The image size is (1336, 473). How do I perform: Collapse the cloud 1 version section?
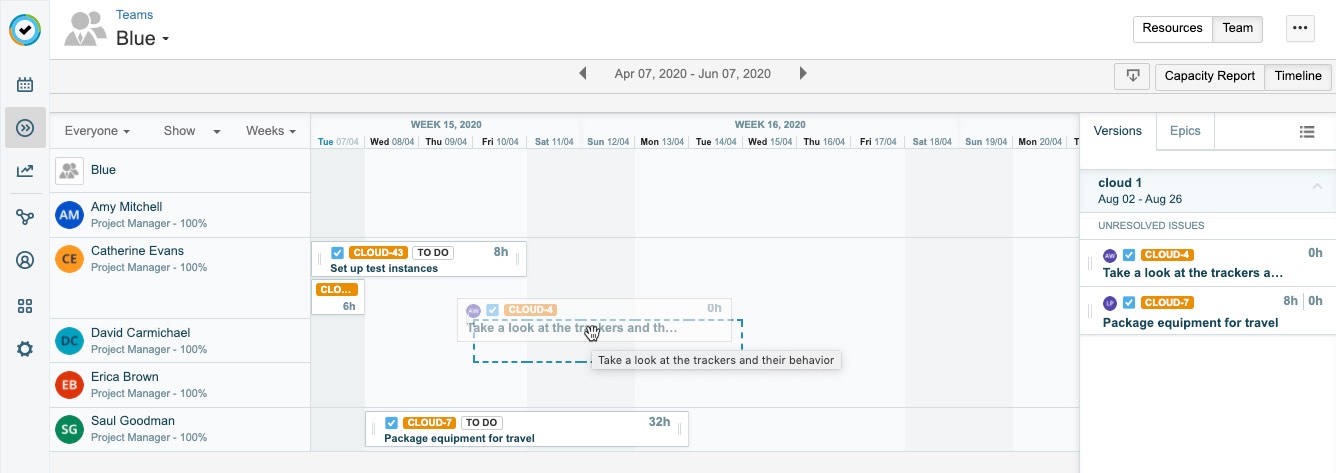coord(1317,185)
